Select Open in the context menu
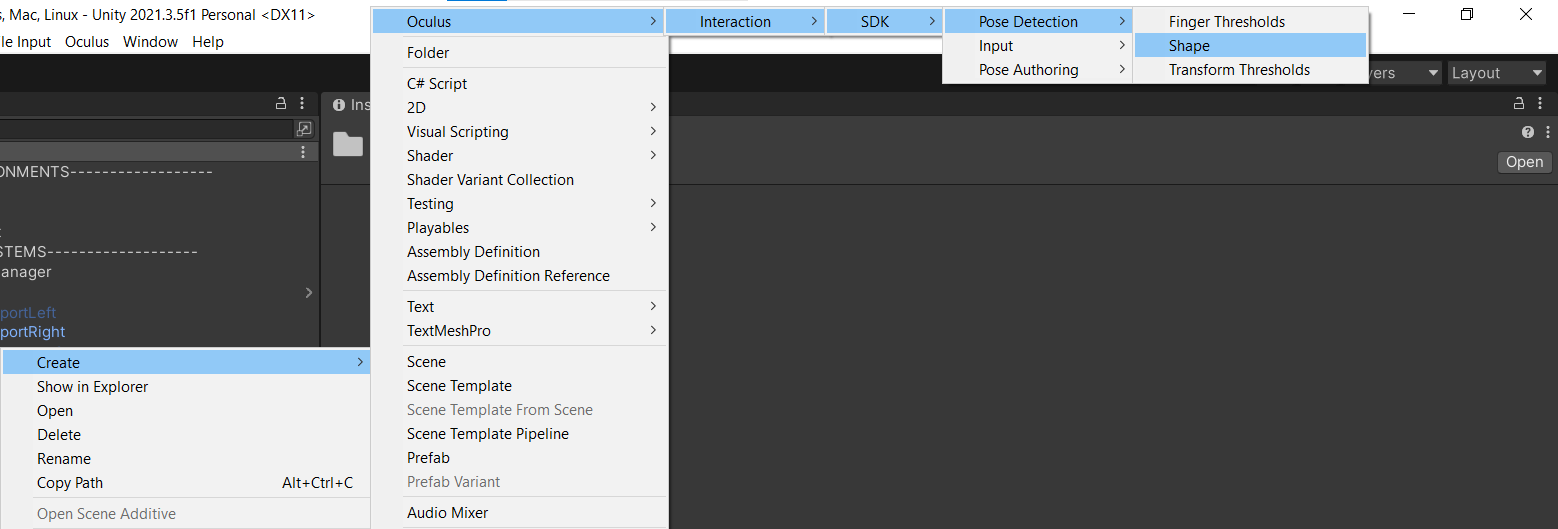The image size is (1558, 529). click(186, 411)
